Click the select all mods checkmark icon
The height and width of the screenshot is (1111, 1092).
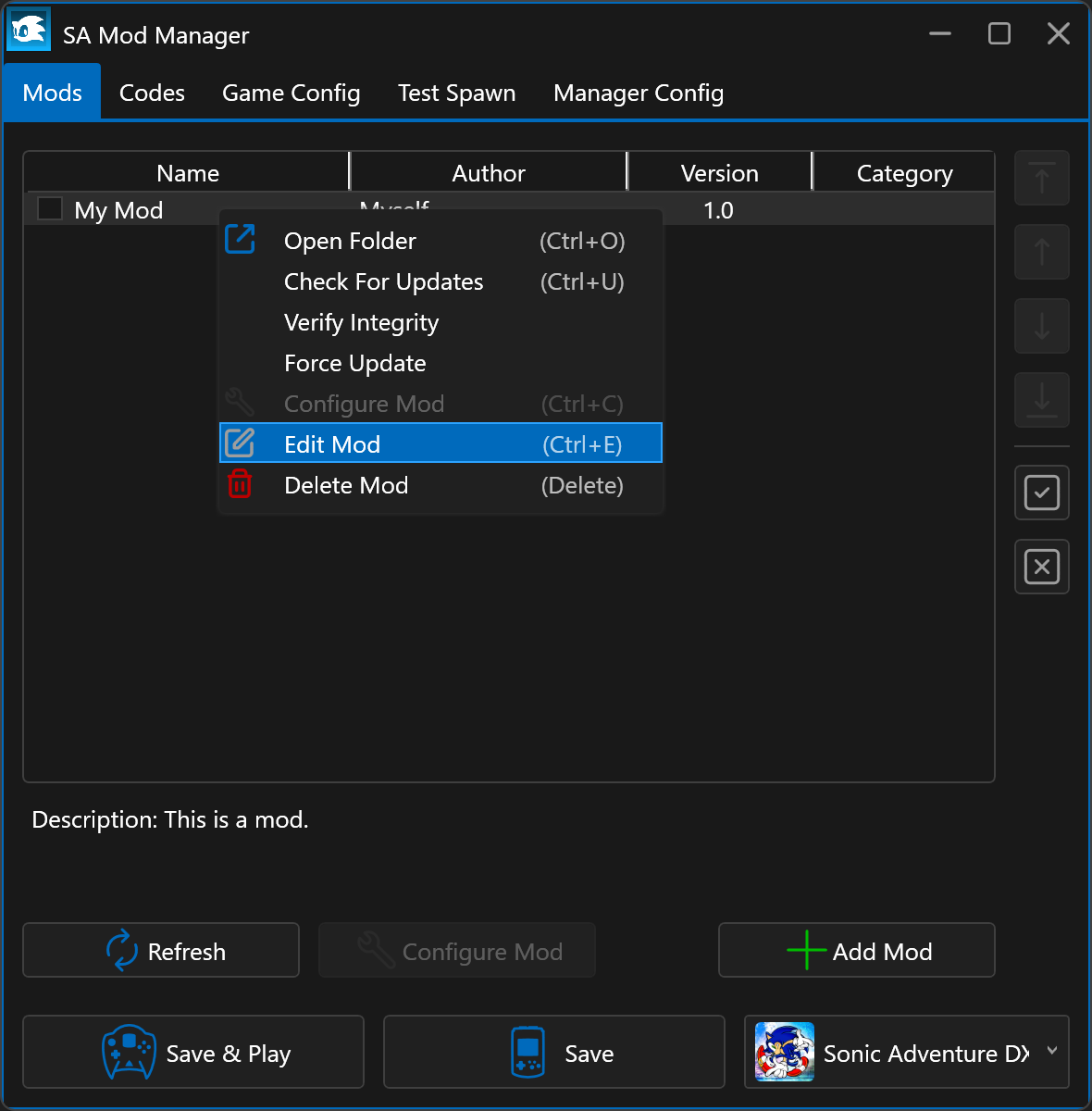tap(1041, 493)
